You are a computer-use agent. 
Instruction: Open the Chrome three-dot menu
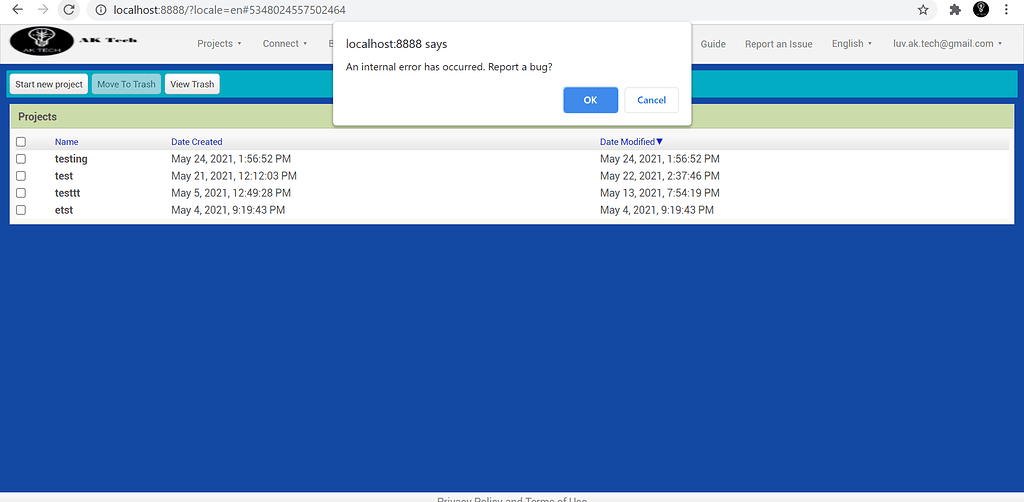(x=1006, y=10)
